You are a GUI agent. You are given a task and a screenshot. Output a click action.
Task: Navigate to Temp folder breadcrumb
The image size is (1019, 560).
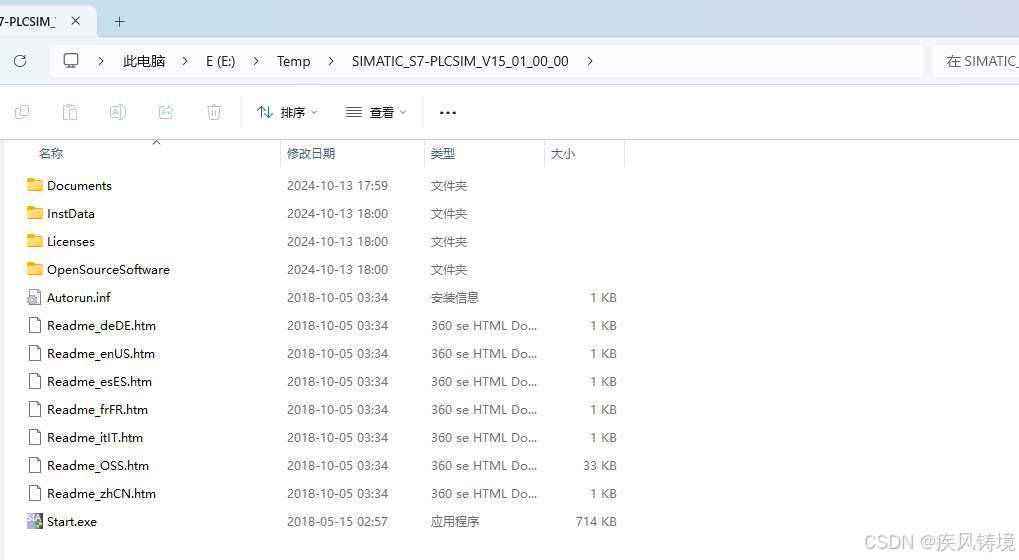pyautogui.click(x=294, y=61)
